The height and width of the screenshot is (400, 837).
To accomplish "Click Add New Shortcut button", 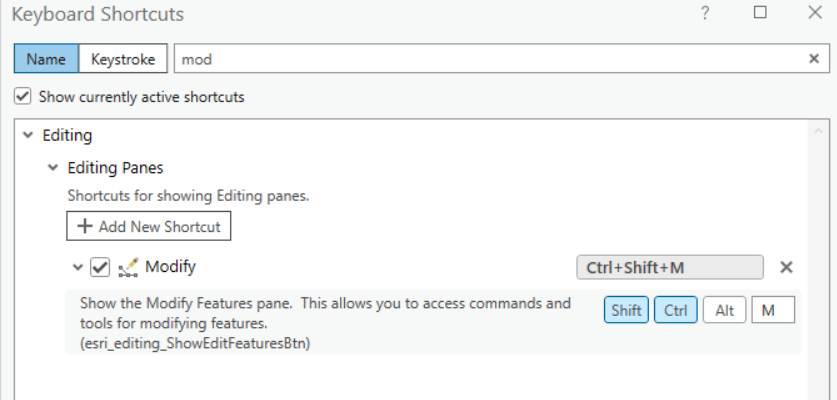I will [x=149, y=226].
